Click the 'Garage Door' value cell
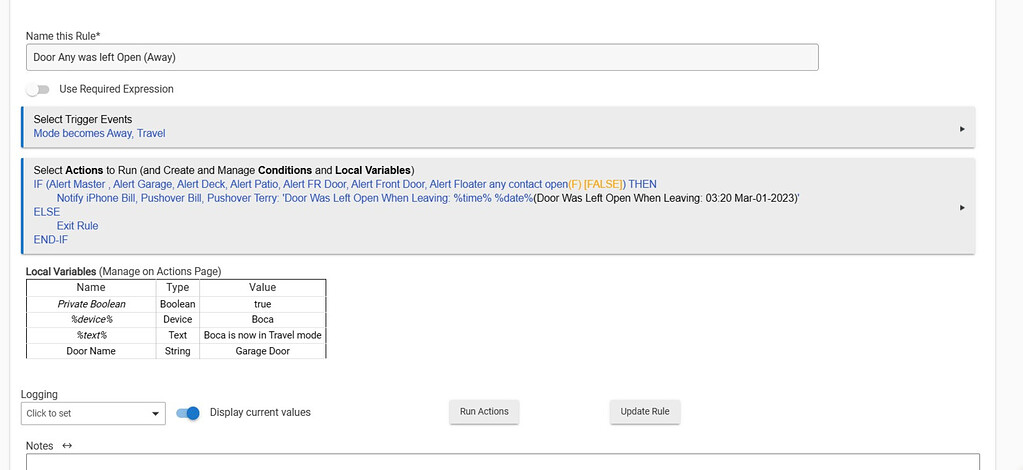The width and height of the screenshot is (1023, 470). pyautogui.click(x=262, y=351)
